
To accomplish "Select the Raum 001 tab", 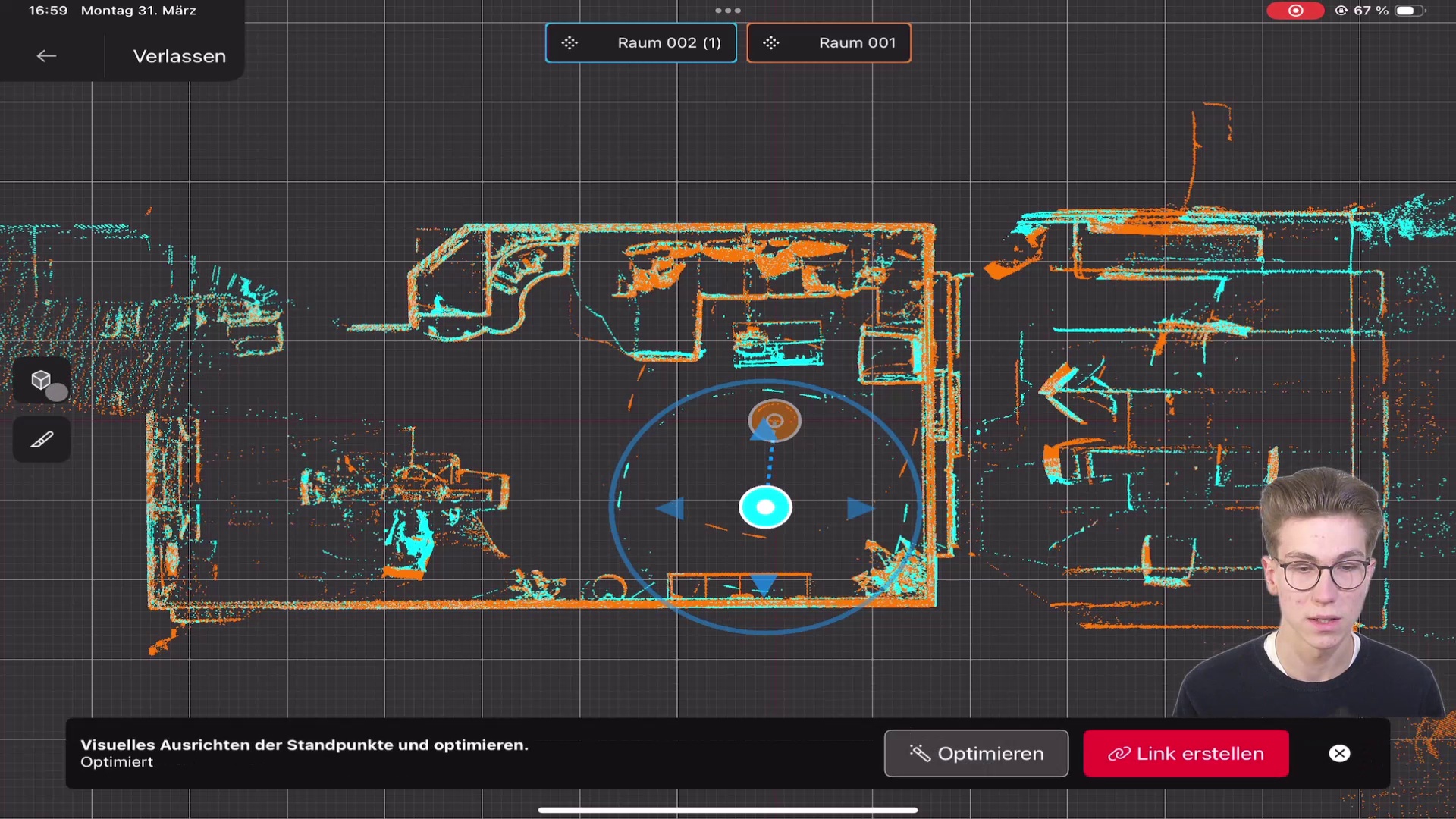I will pos(829,43).
